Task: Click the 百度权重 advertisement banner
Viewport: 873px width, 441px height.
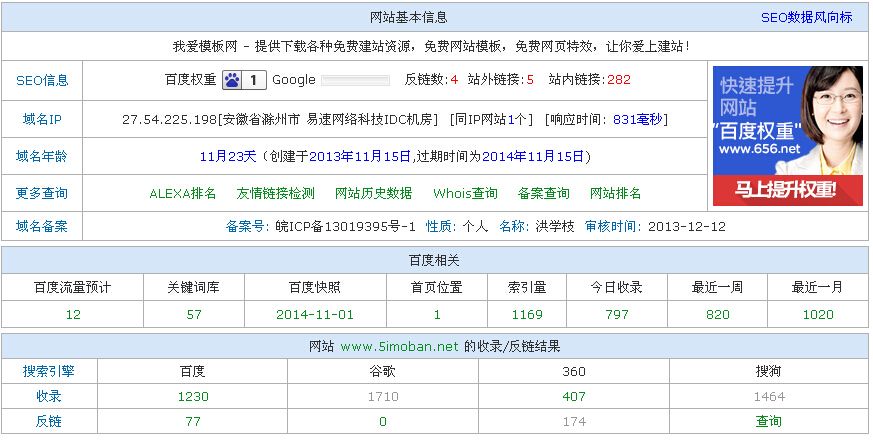Action: [x=788, y=136]
